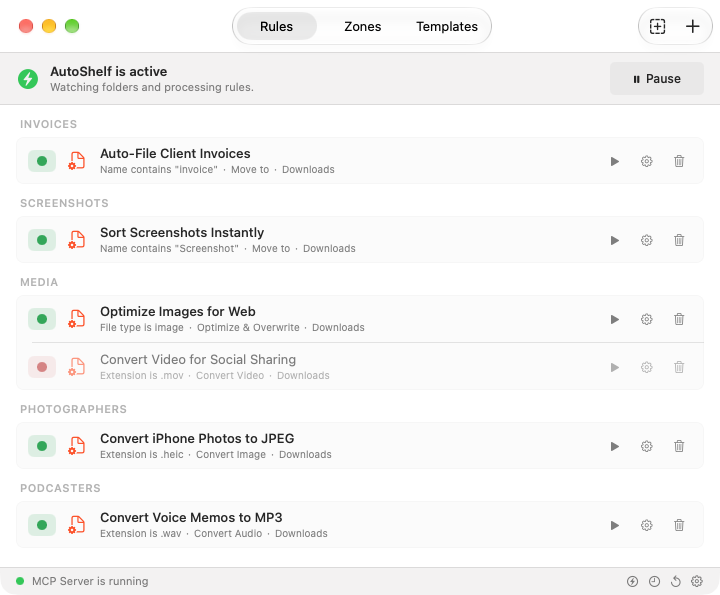Select the 'Optimize Images for Web' title
Viewport: 720px width, 595px height.
click(178, 311)
